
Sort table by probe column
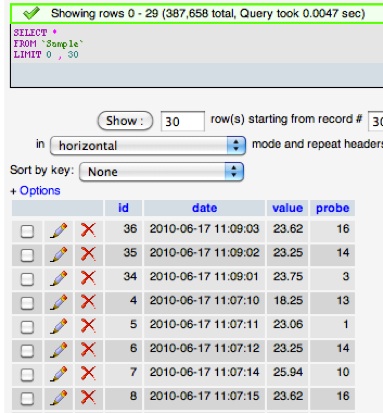(332, 208)
